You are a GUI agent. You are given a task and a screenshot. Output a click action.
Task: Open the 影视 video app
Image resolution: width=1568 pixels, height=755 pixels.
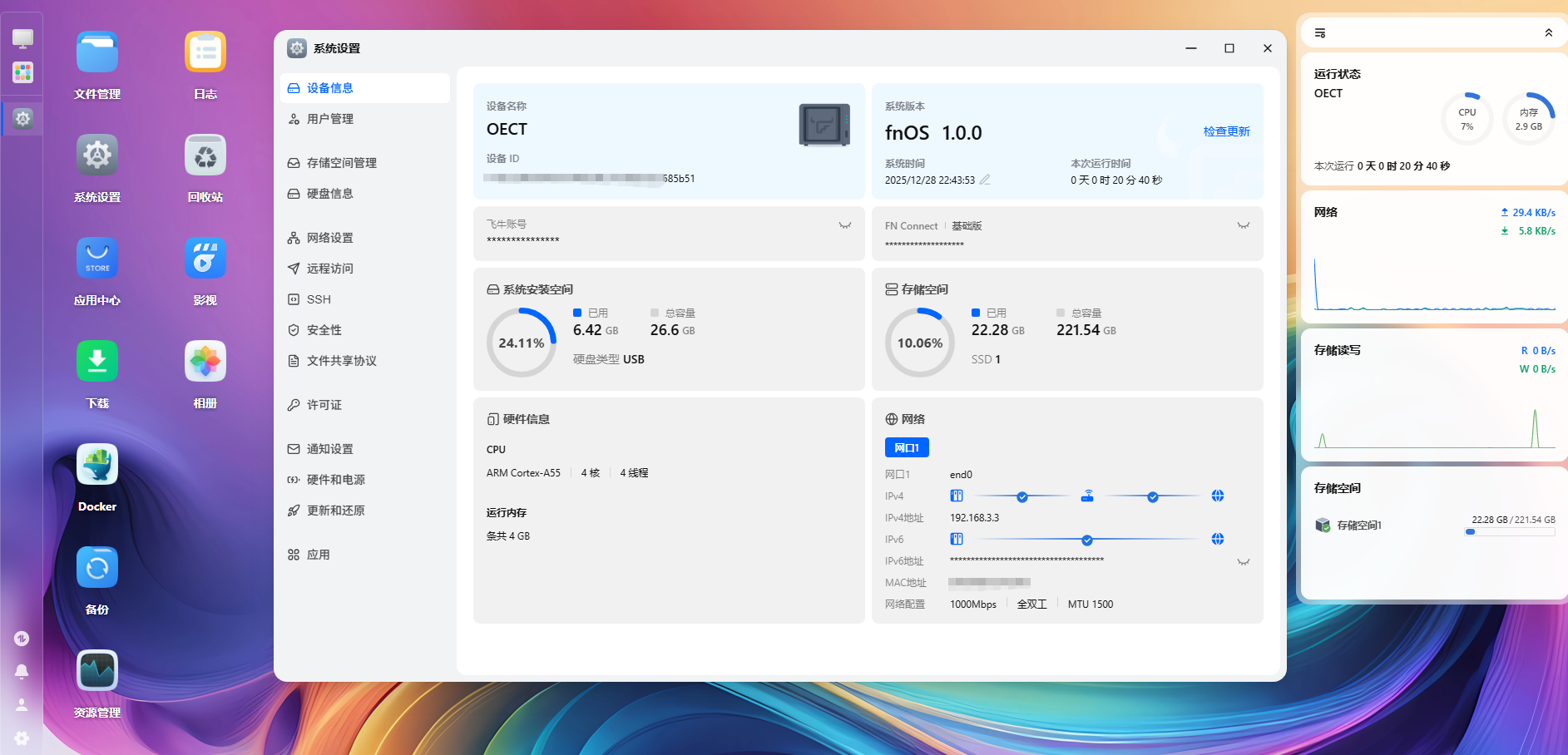tap(205, 259)
